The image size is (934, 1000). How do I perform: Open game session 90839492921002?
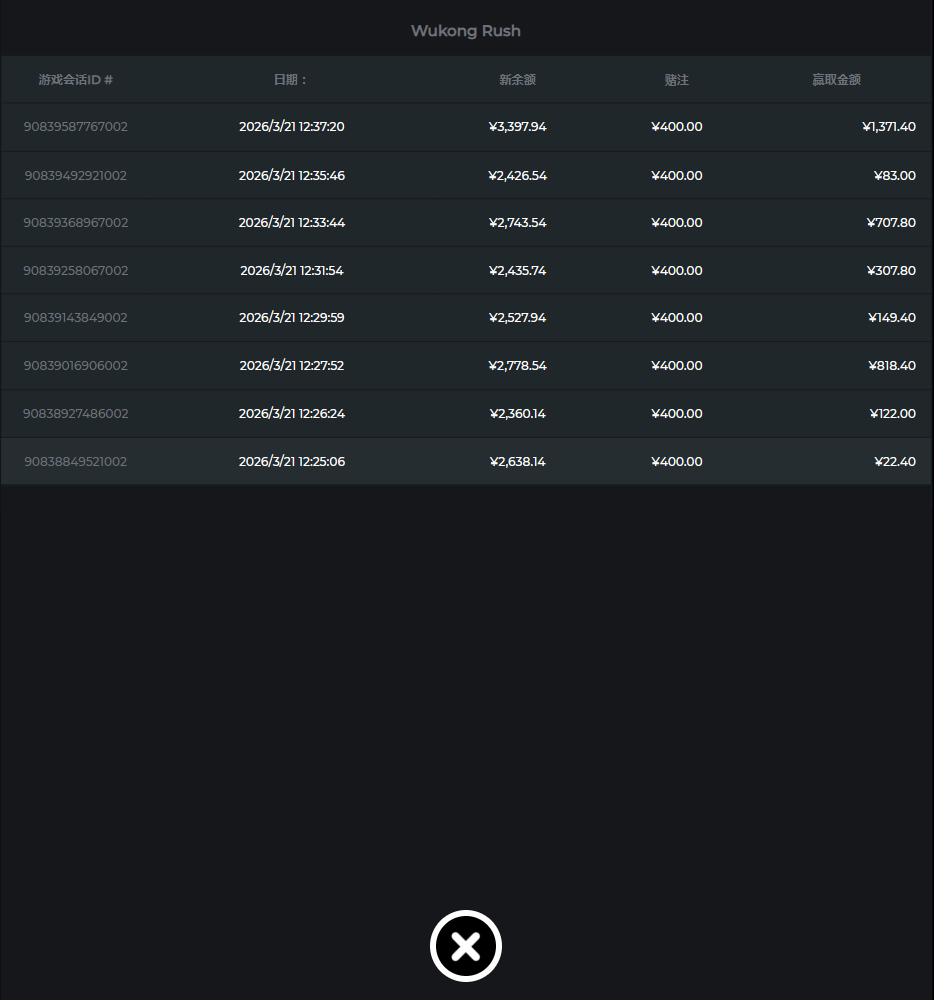pos(76,175)
